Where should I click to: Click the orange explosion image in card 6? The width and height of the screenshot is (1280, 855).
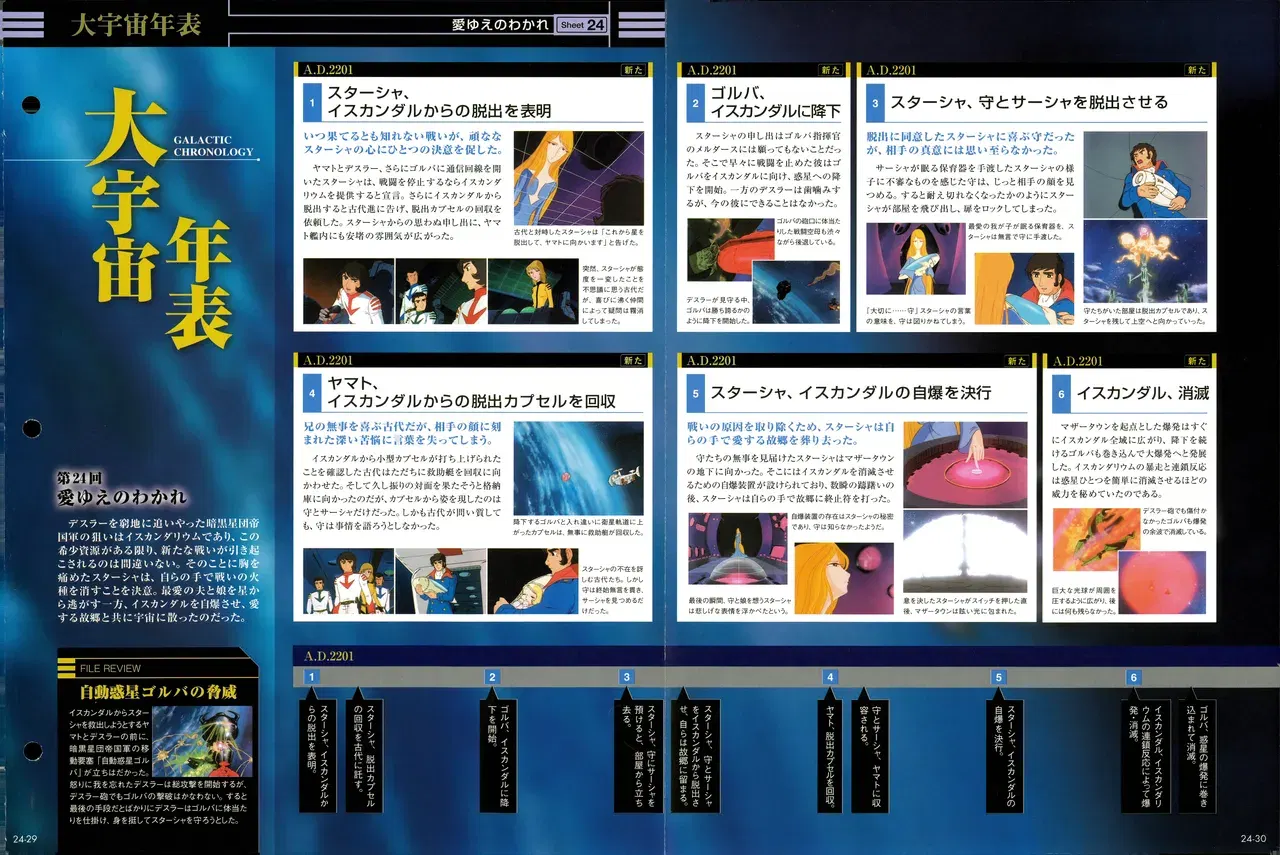(x=1096, y=539)
